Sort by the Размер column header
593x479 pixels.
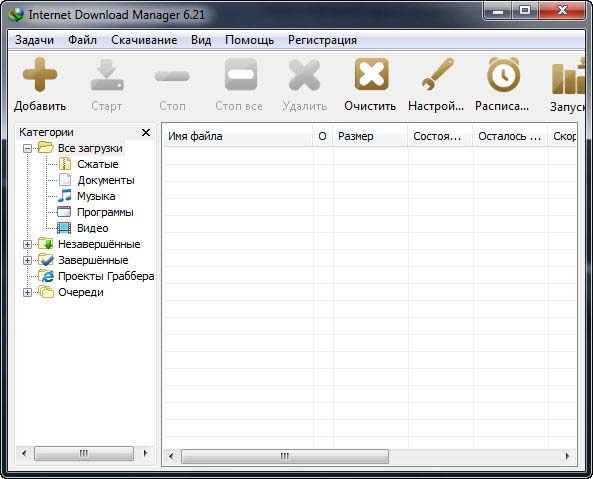[370, 136]
